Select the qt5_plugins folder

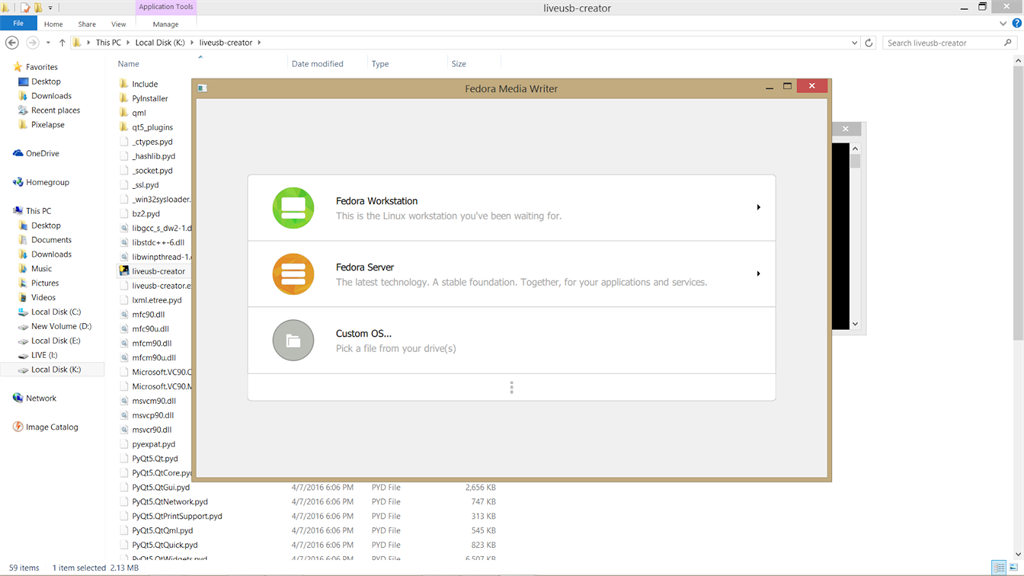[x=152, y=127]
